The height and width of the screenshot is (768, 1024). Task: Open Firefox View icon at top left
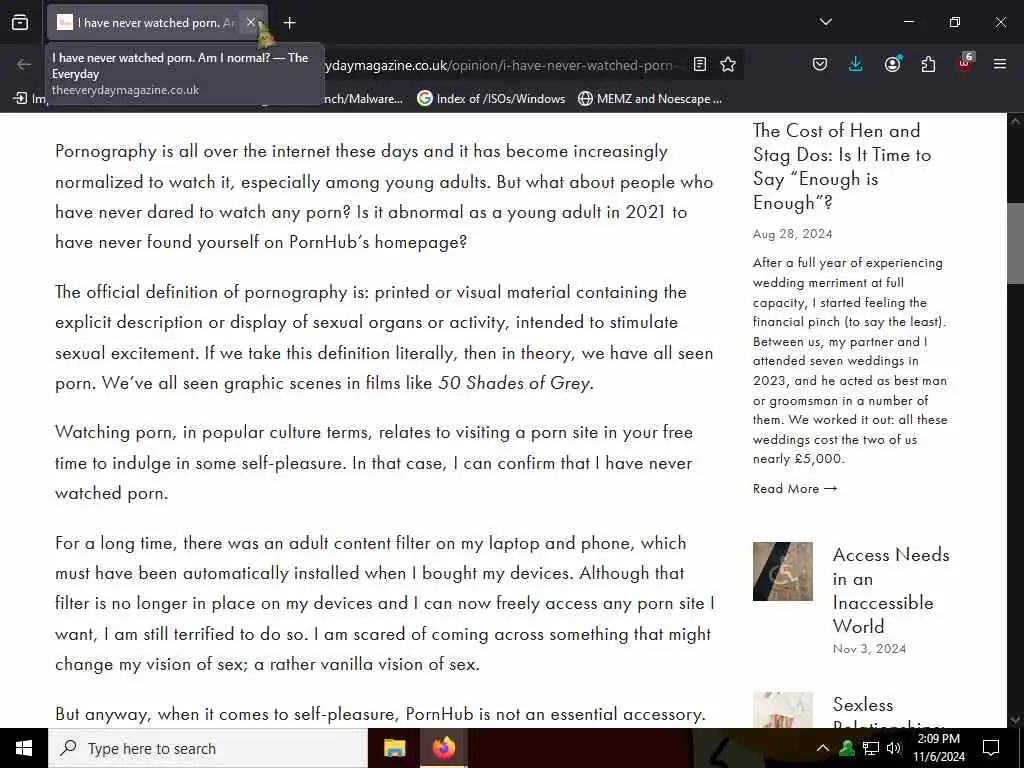tap(20, 22)
